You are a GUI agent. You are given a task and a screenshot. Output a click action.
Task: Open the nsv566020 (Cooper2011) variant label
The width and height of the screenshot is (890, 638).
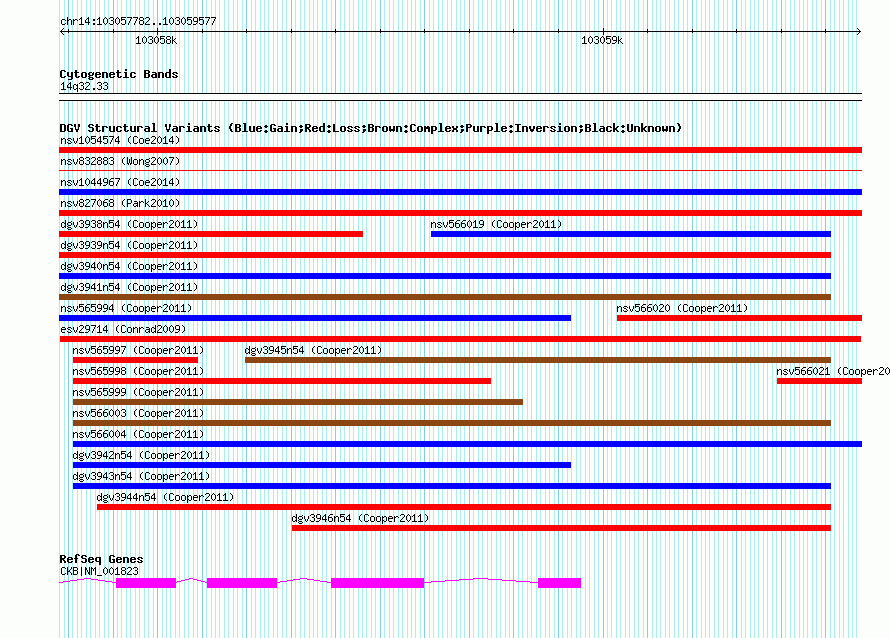coord(682,308)
